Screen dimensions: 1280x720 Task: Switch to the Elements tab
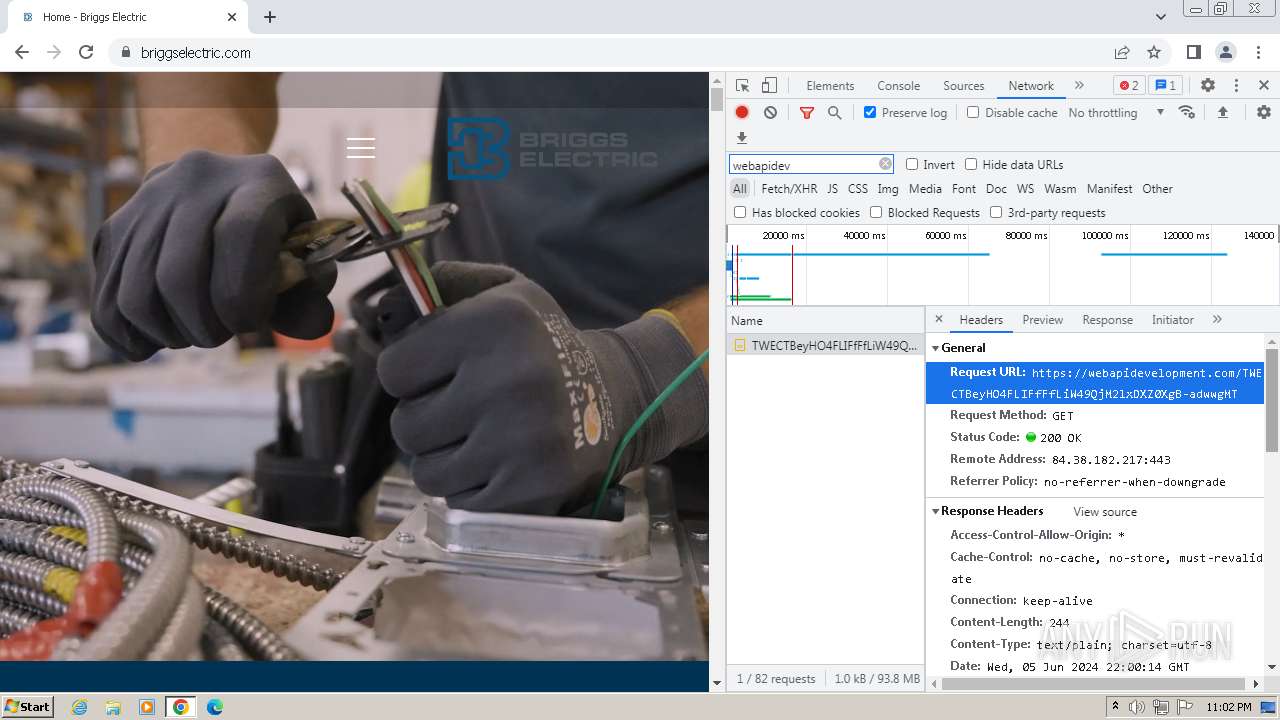point(830,86)
